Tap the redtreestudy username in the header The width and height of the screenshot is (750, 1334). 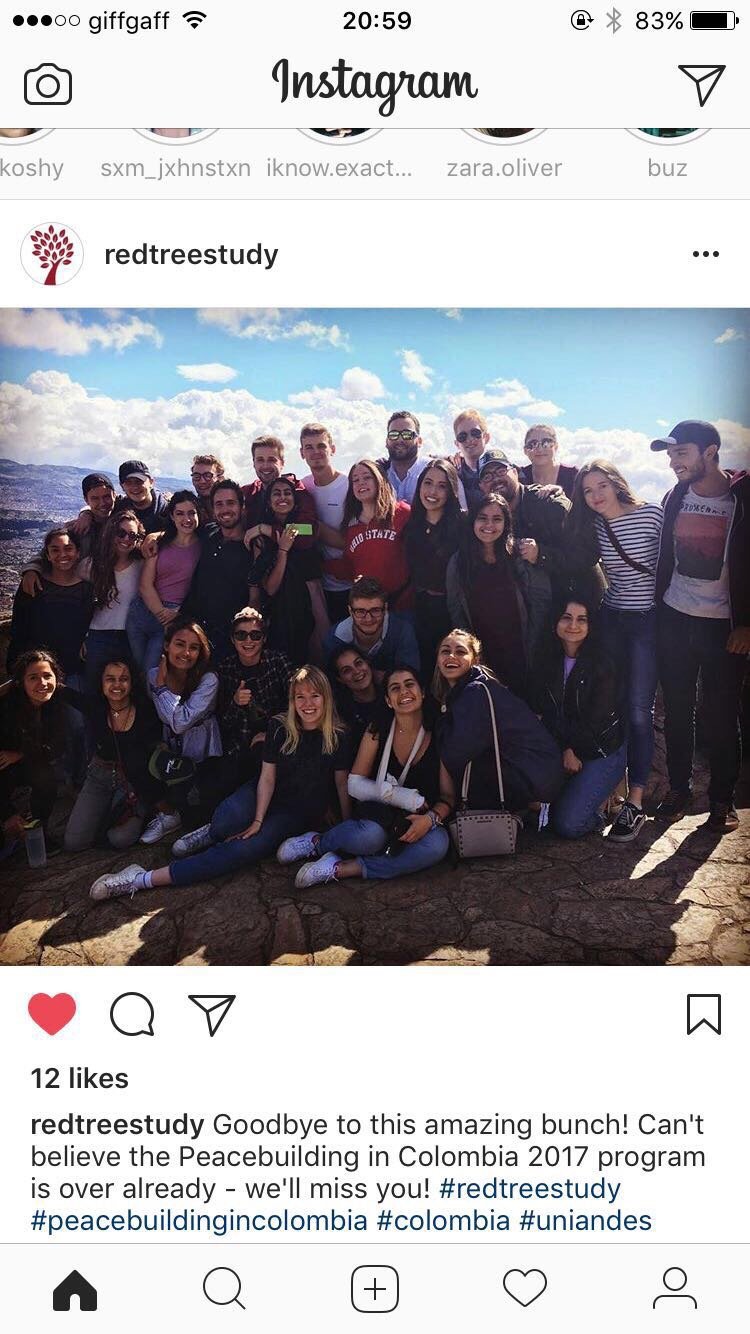tap(191, 254)
